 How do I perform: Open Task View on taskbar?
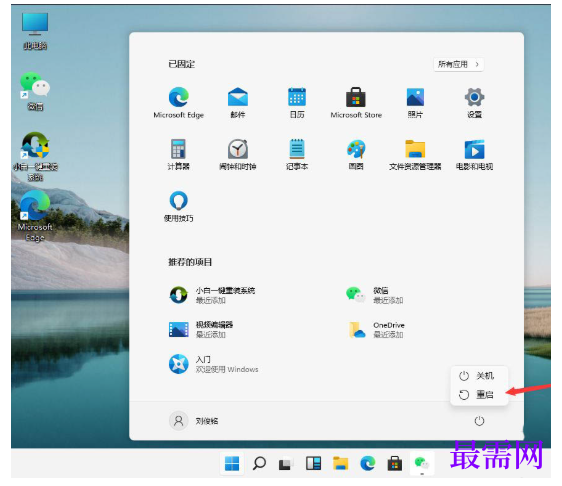tap(286, 463)
